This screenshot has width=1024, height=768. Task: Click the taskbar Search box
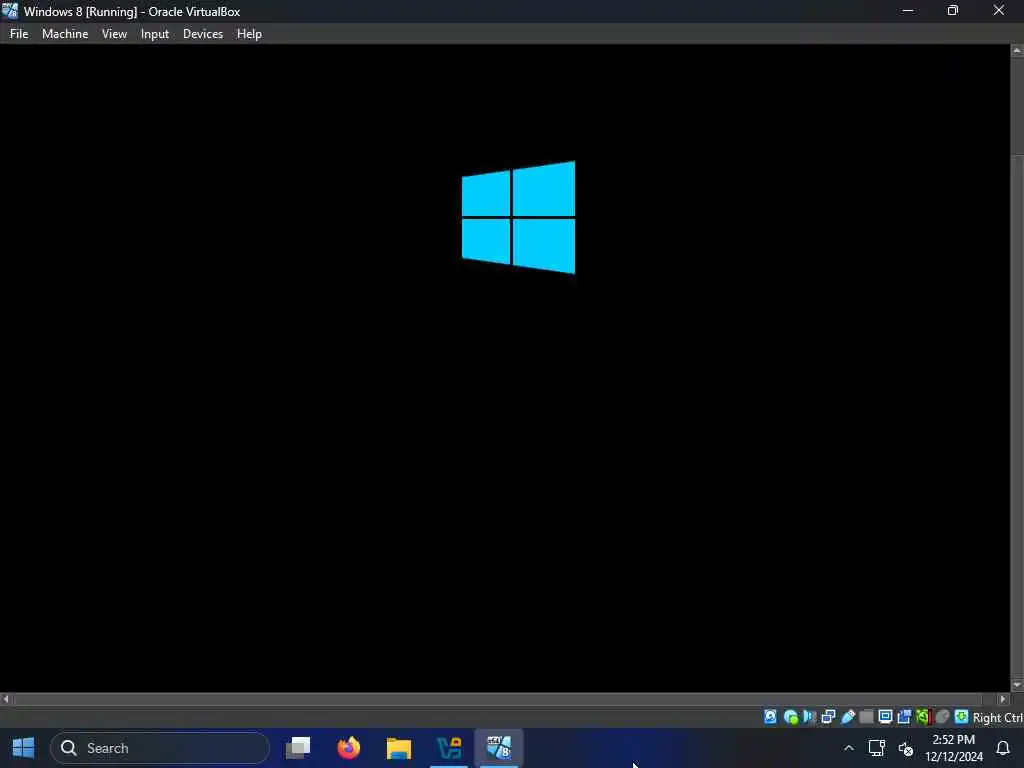(160, 748)
